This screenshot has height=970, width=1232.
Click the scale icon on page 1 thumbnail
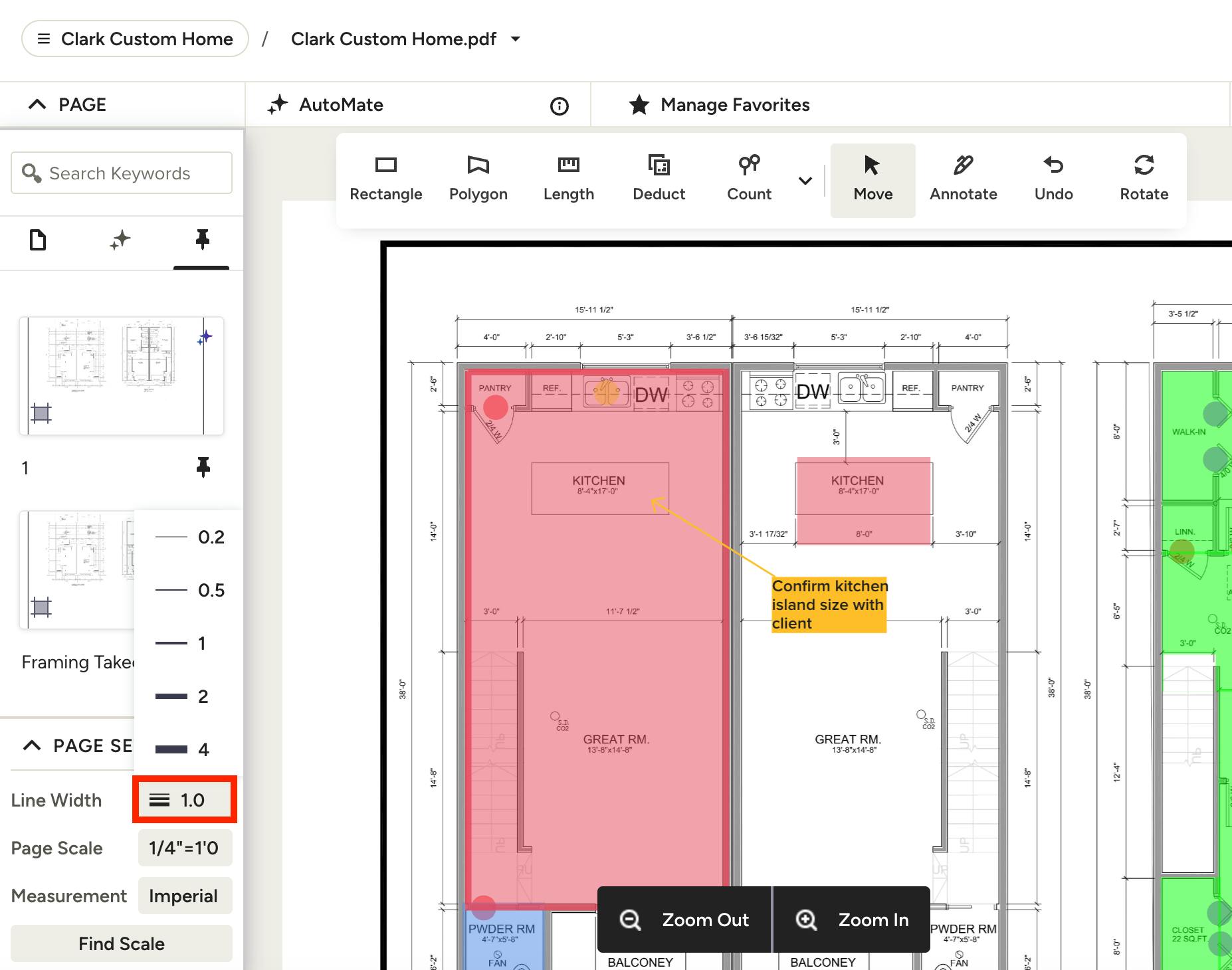41,413
